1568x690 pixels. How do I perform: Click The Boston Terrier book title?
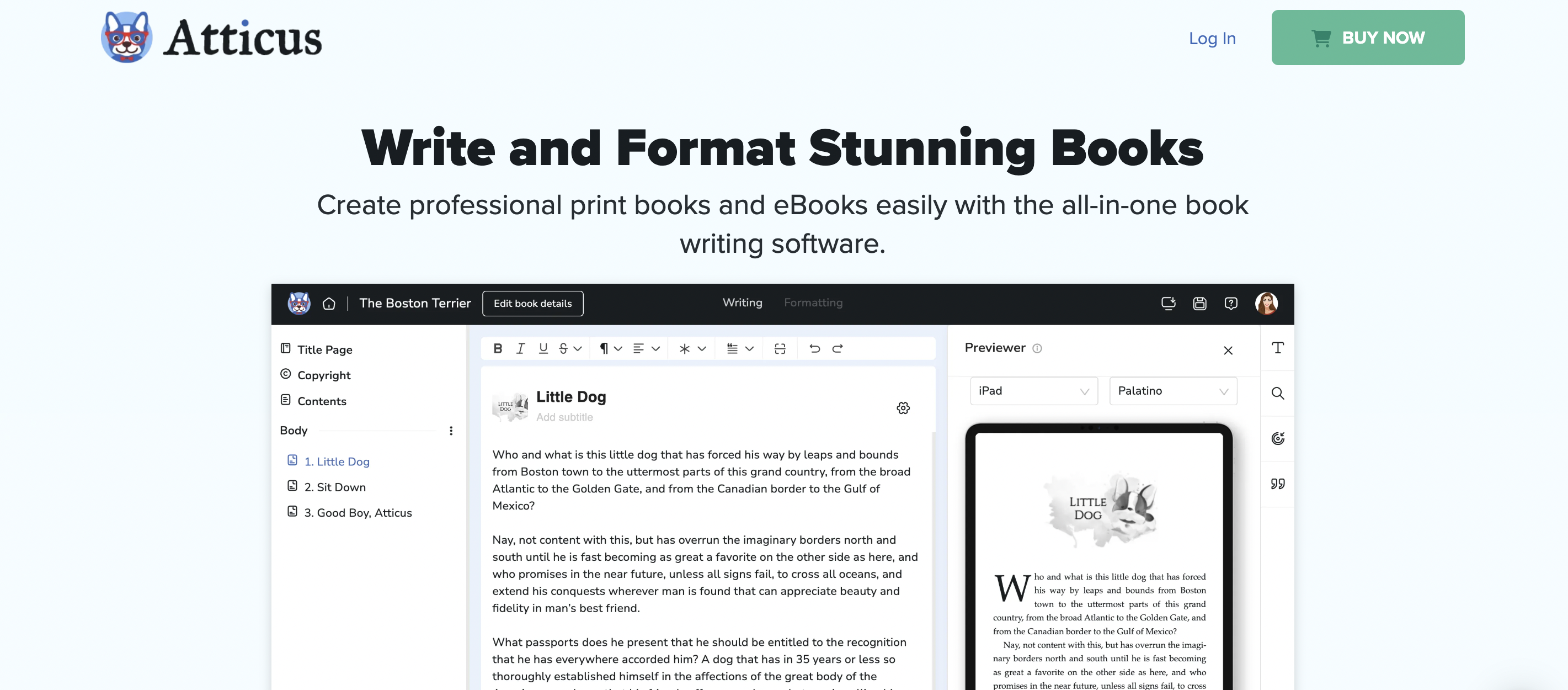pos(415,303)
